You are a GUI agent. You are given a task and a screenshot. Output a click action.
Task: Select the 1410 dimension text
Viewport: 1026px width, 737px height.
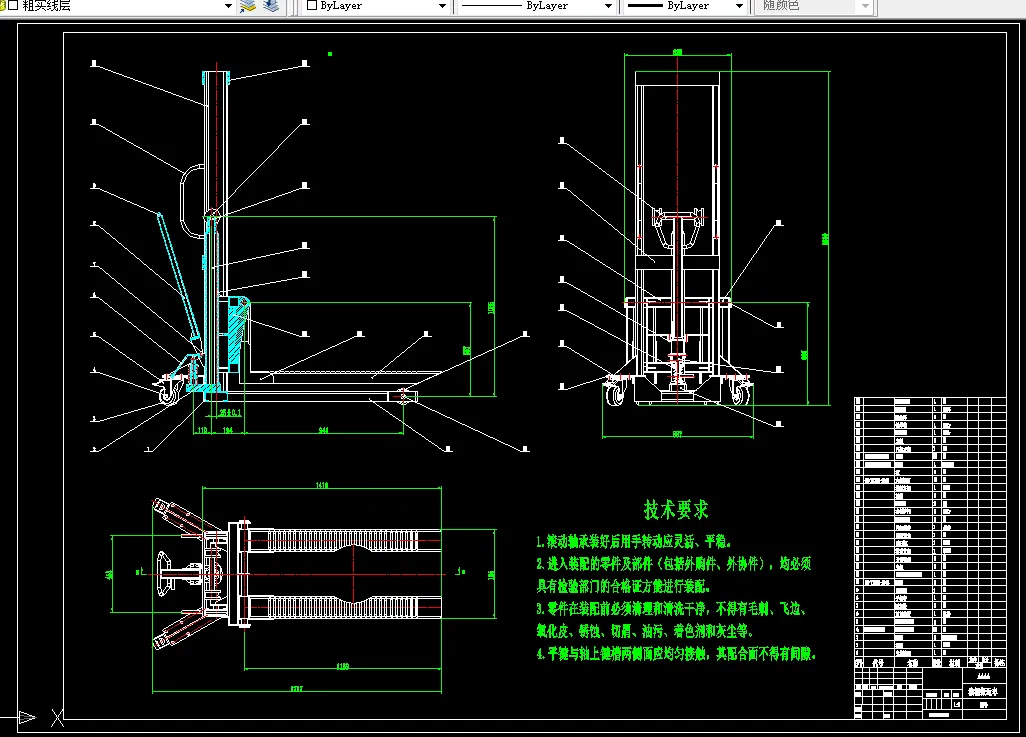(x=322, y=485)
